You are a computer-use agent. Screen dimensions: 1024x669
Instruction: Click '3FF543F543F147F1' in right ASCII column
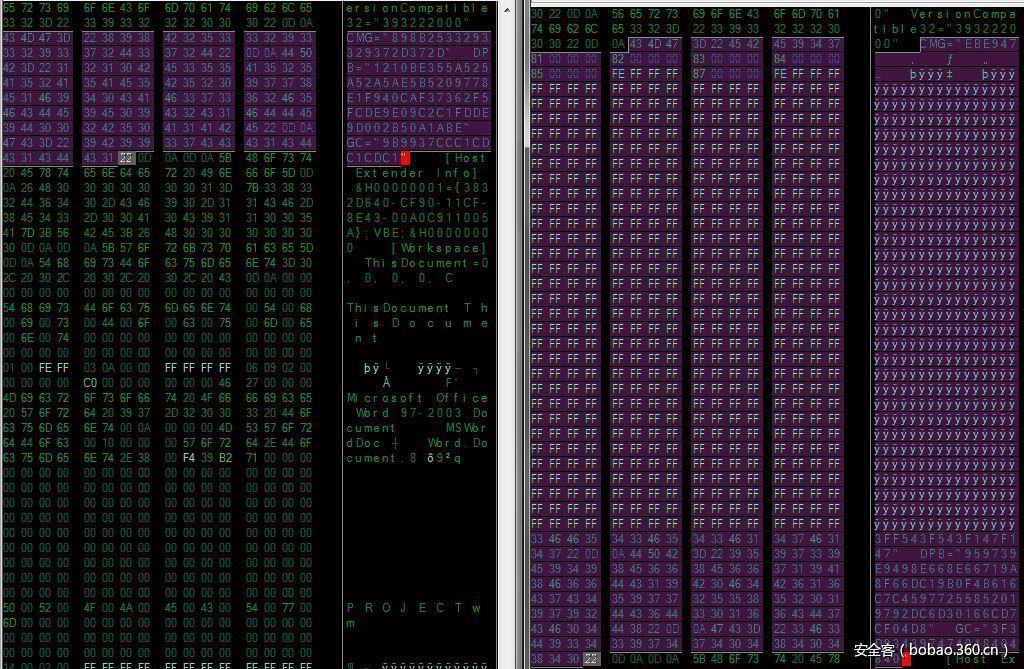(x=946, y=539)
